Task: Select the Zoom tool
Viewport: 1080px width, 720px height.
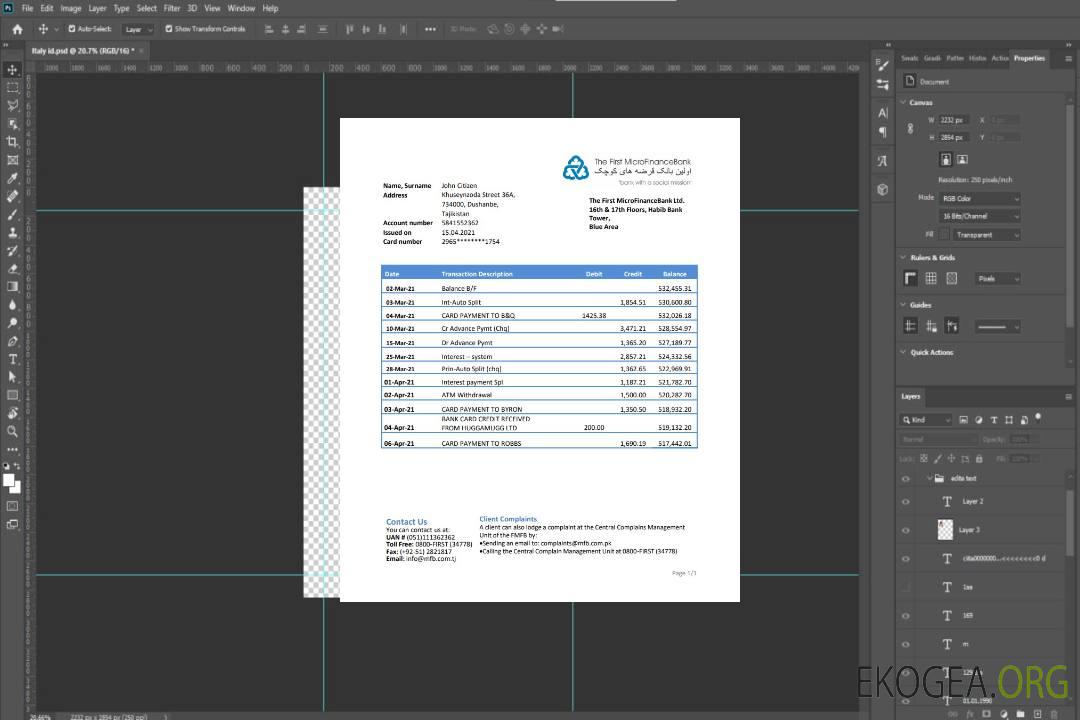Action: (x=12, y=431)
